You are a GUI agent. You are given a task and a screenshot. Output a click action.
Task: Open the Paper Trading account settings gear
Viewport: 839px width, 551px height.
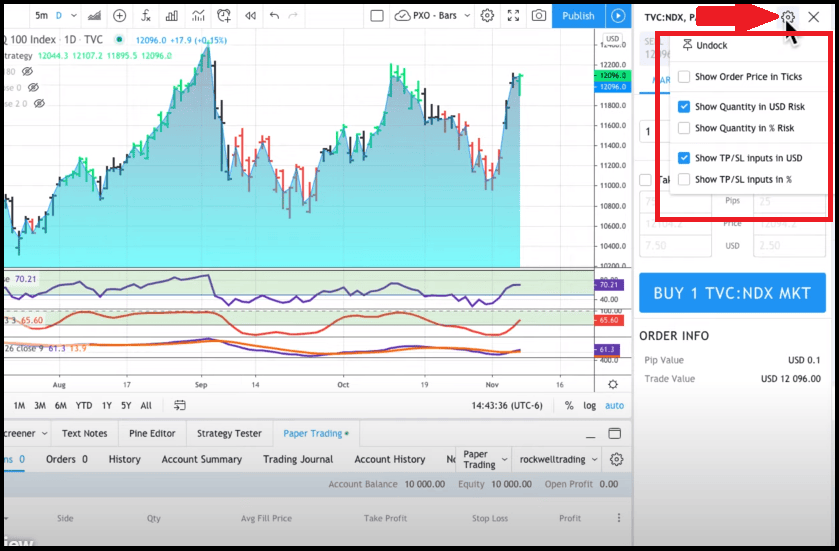616,460
